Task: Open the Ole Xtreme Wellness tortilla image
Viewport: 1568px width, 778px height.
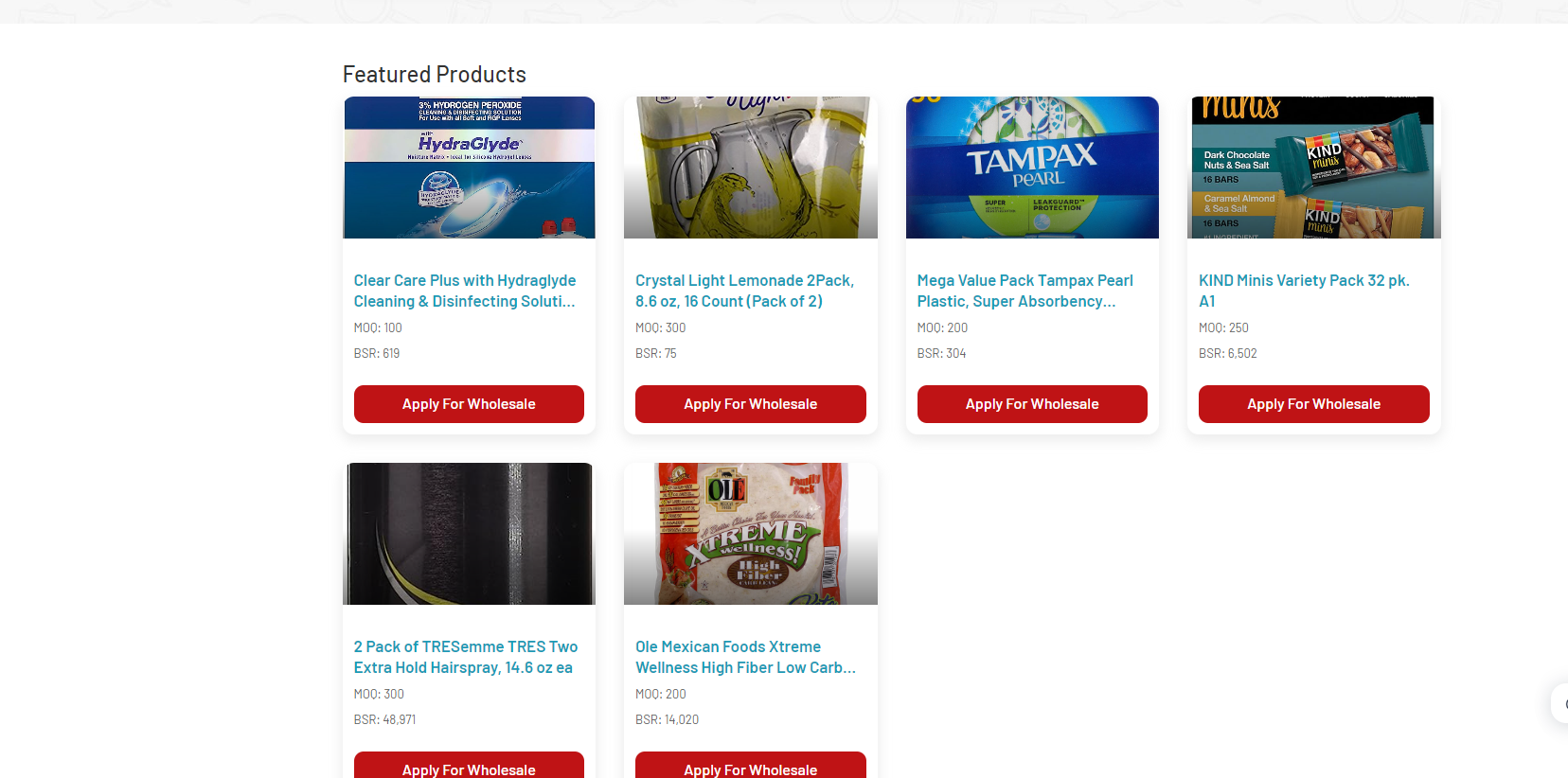Action: point(751,534)
